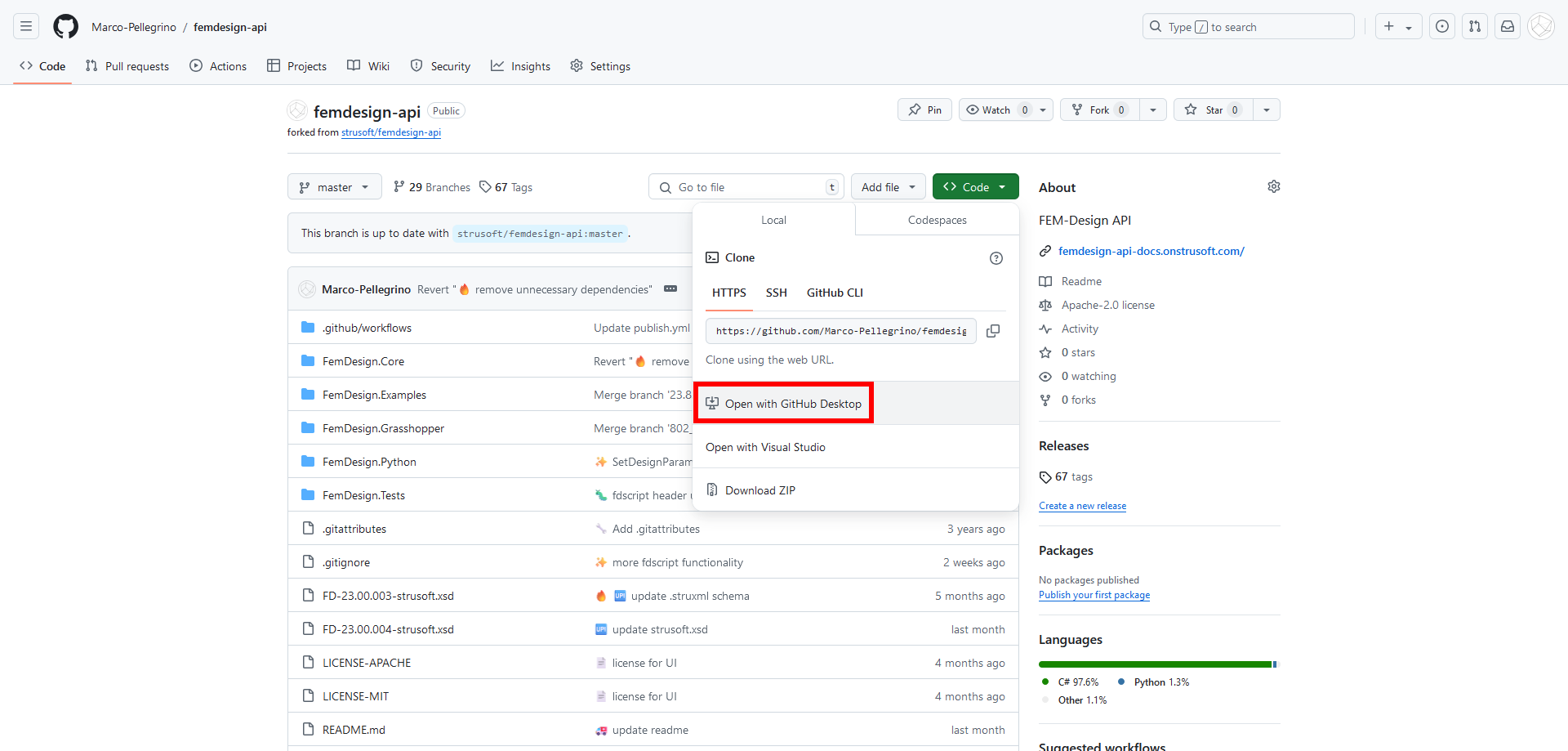Open the notifications inbox icon
Image resolution: width=1568 pixels, height=751 pixels.
tap(1508, 27)
